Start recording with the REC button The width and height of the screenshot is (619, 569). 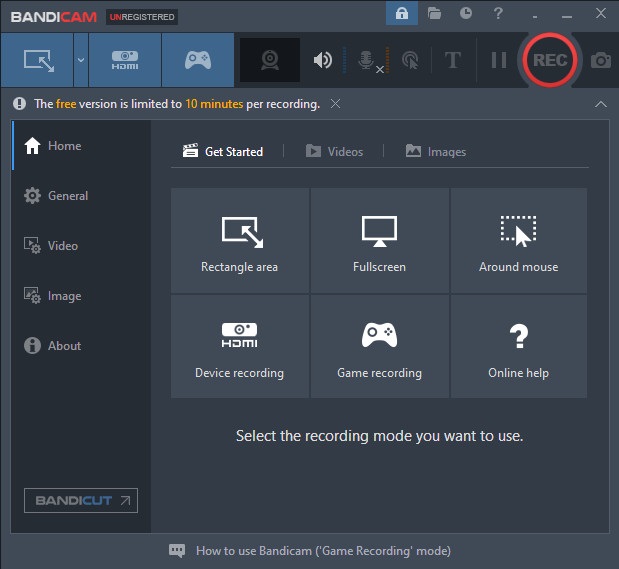click(x=550, y=60)
